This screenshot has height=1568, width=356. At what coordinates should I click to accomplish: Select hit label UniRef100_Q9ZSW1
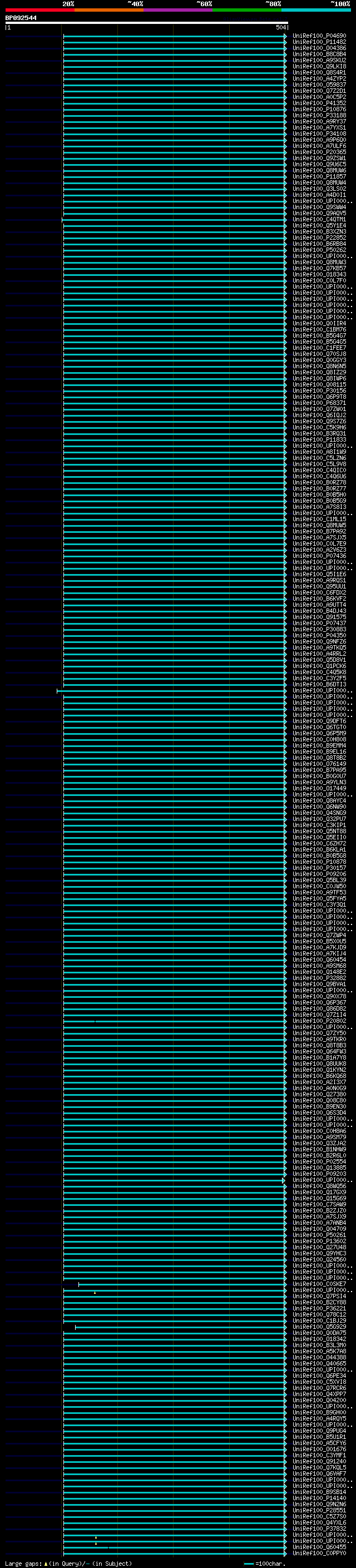point(319,159)
